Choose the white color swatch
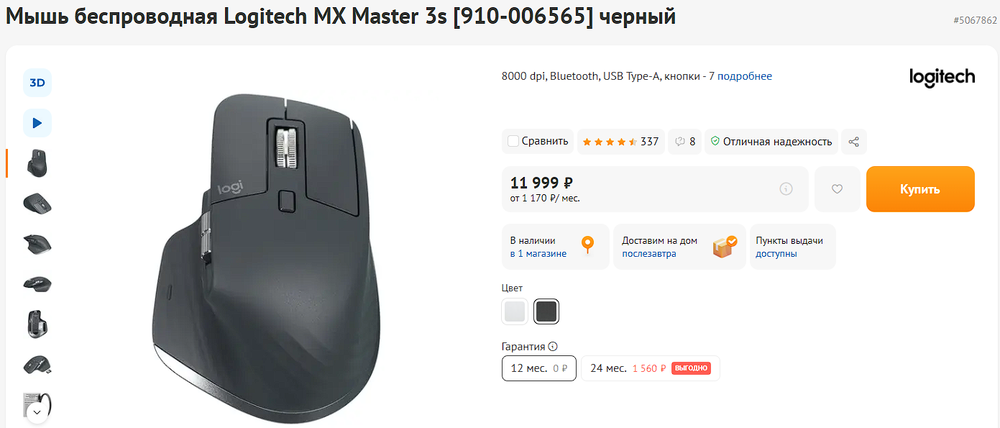The image size is (1000, 428). coord(515,311)
